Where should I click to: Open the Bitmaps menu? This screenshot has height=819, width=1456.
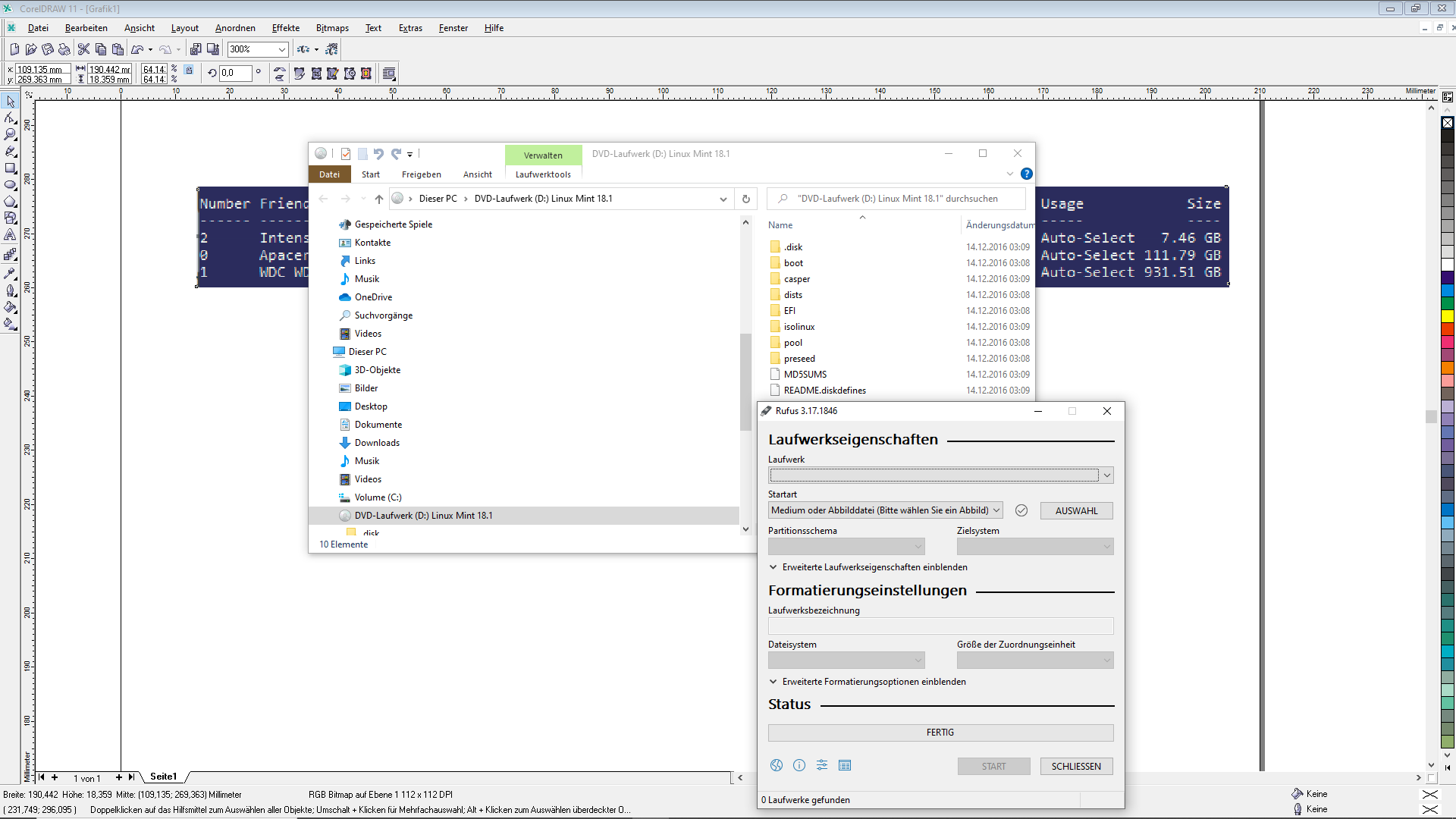tap(332, 28)
